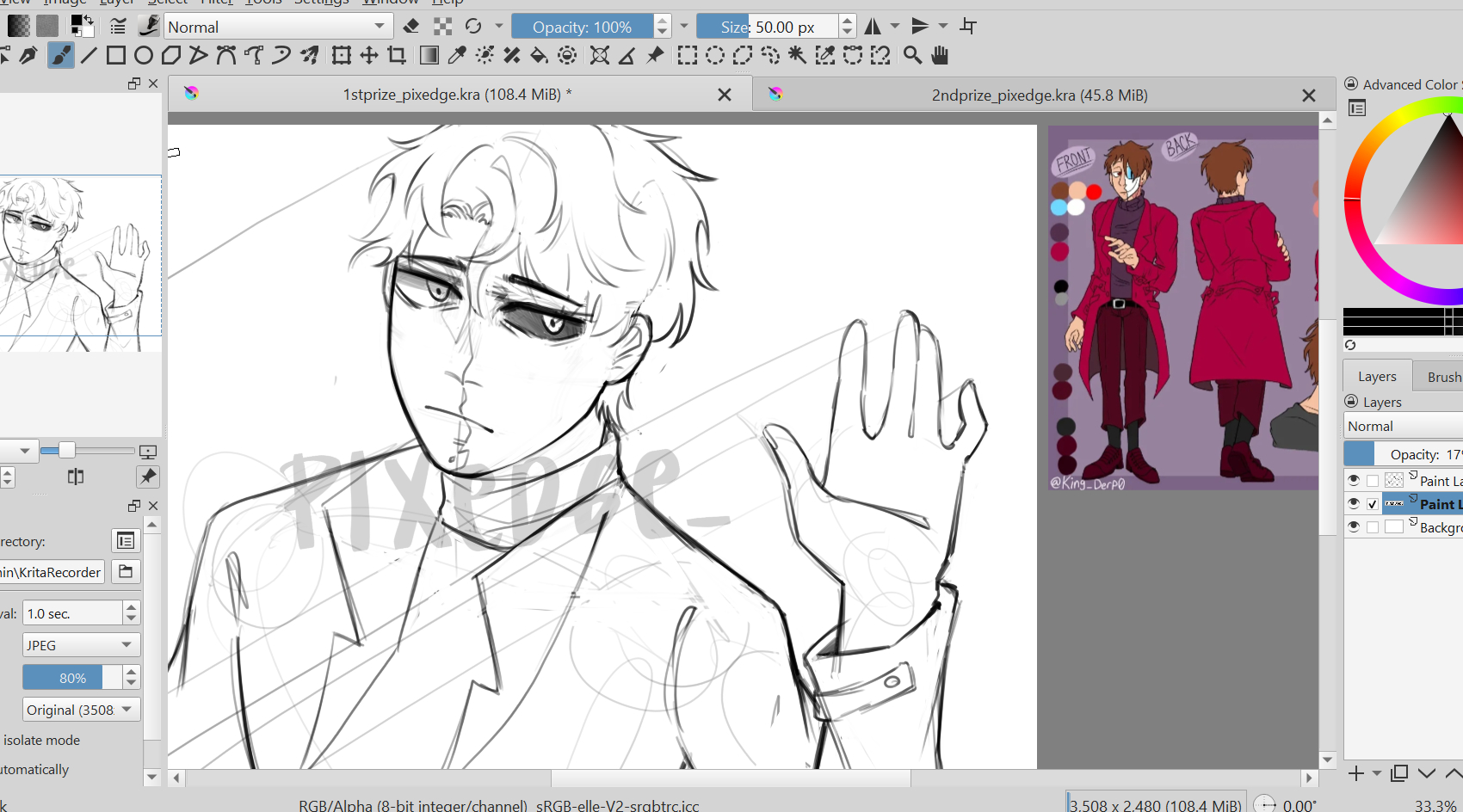Open the Brush tab beside Layers
Image resolution: width=1463 pixels, height=812 pixels.
pyautogui.click(x=1442, y=377)
